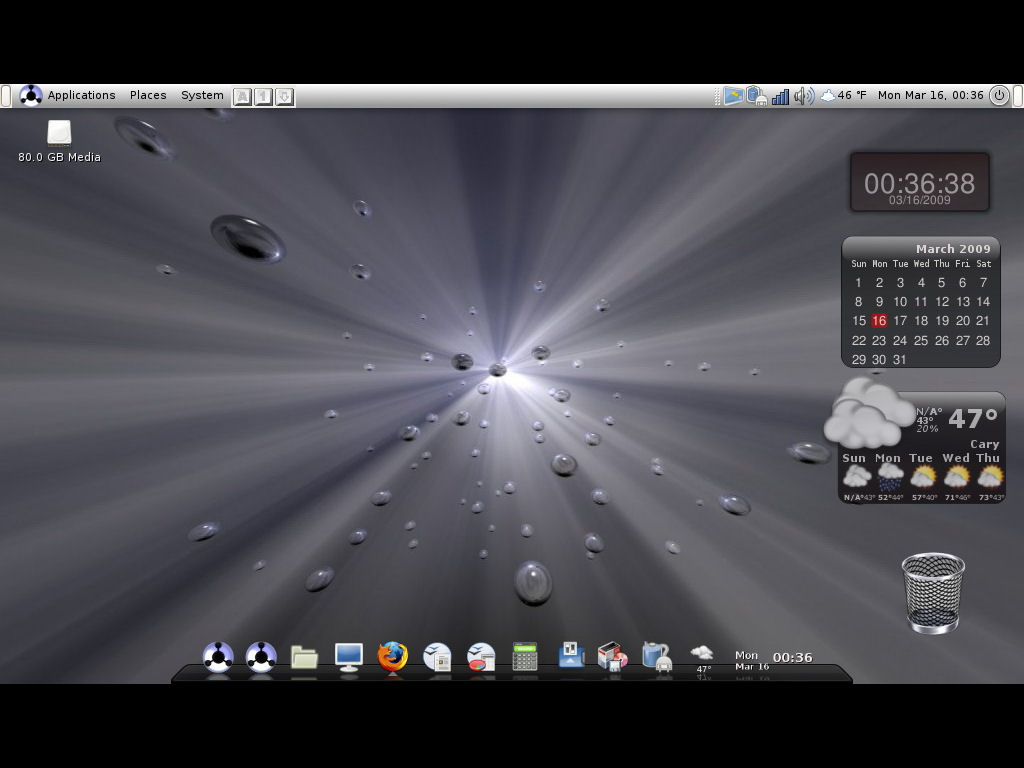
Task: Click the Caps Lock 'A' keyboard indicator
Action: [x=242, y=97]
